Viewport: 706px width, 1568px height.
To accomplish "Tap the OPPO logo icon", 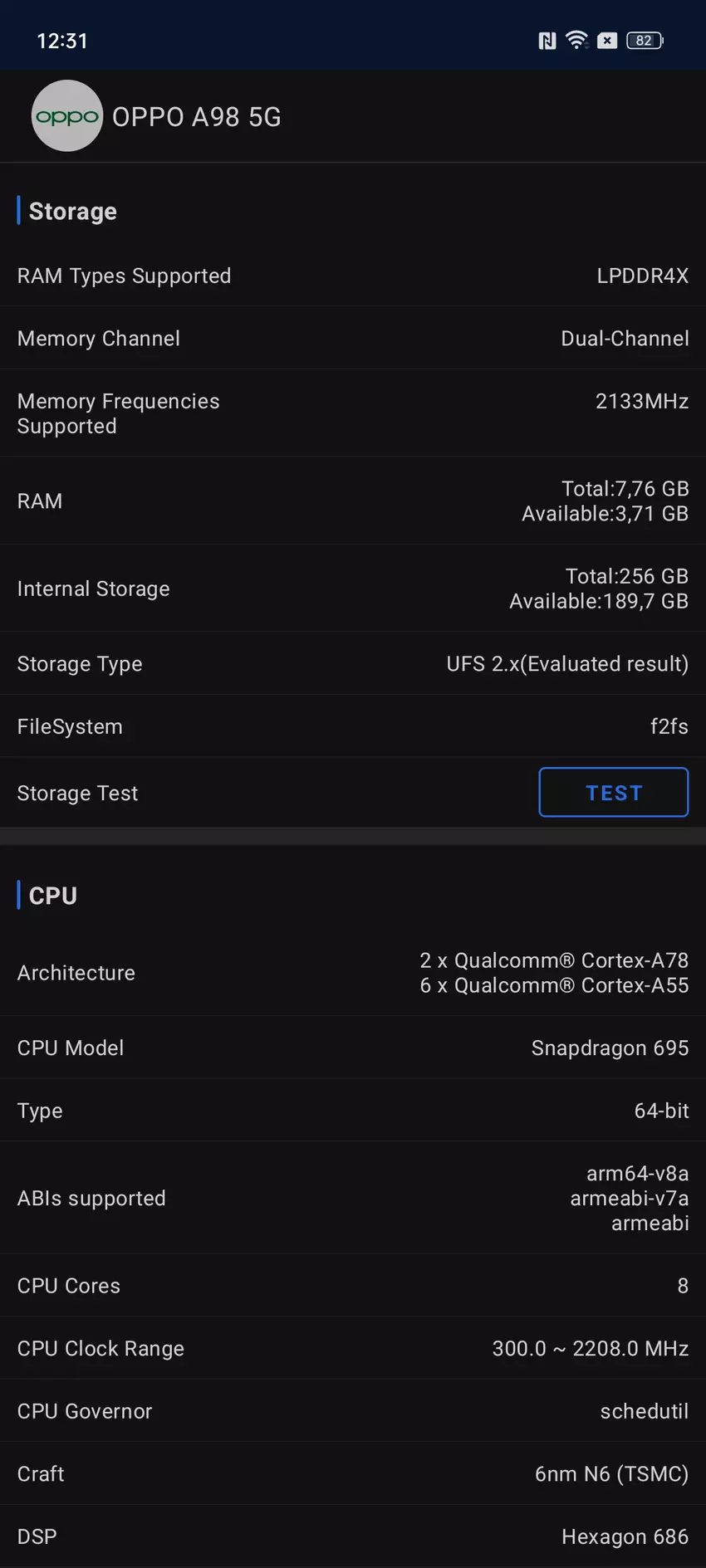I will click(66, 116).
